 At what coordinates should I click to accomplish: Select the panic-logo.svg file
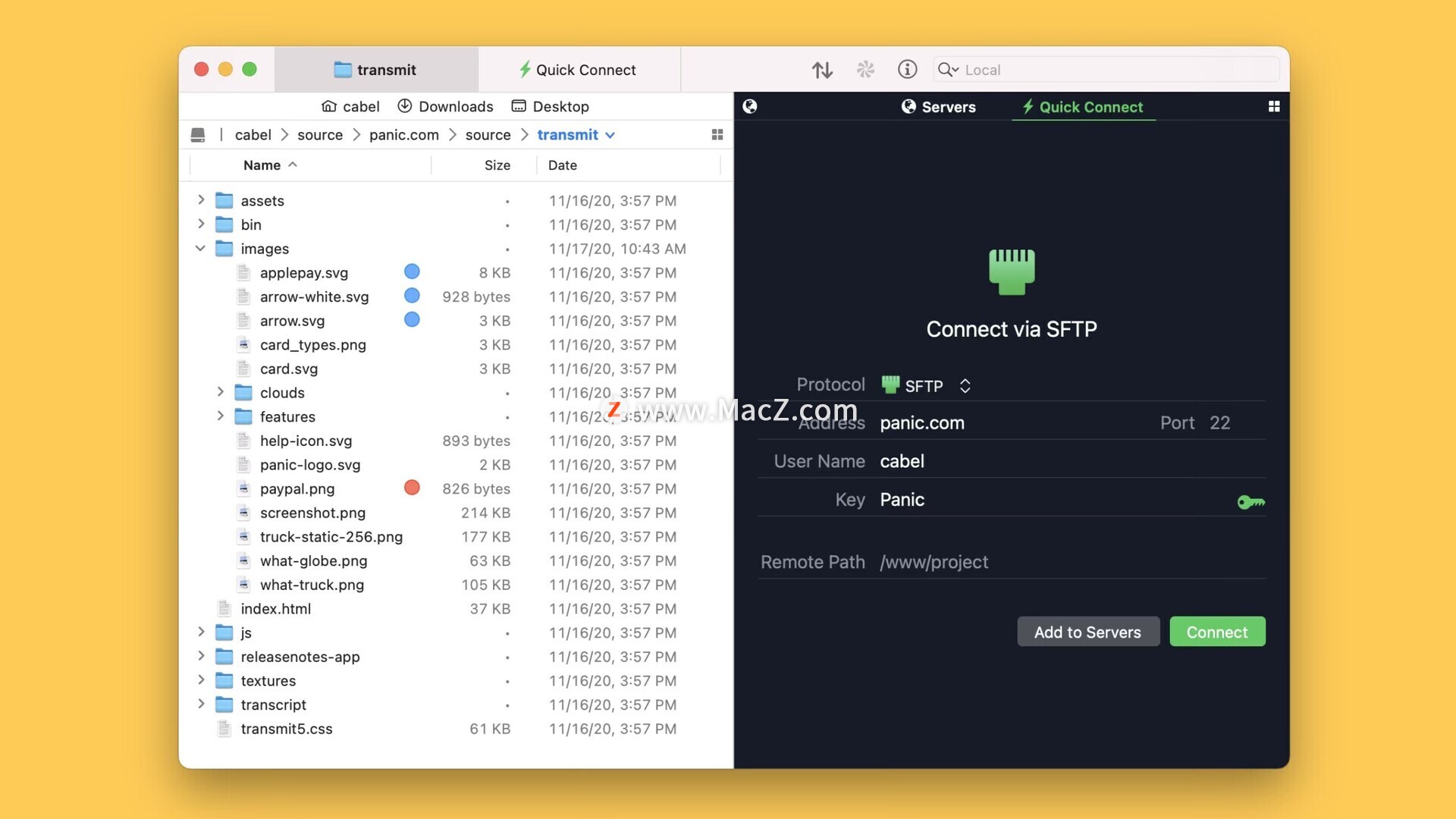310,465
